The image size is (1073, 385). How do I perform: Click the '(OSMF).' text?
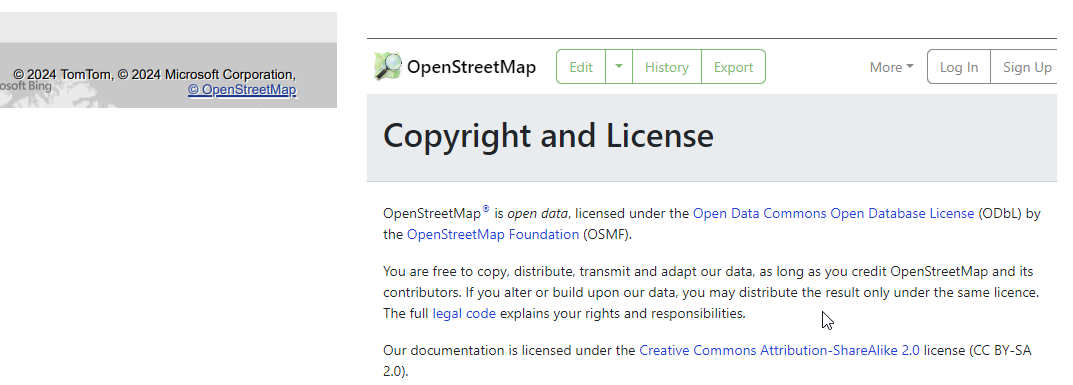608,235
